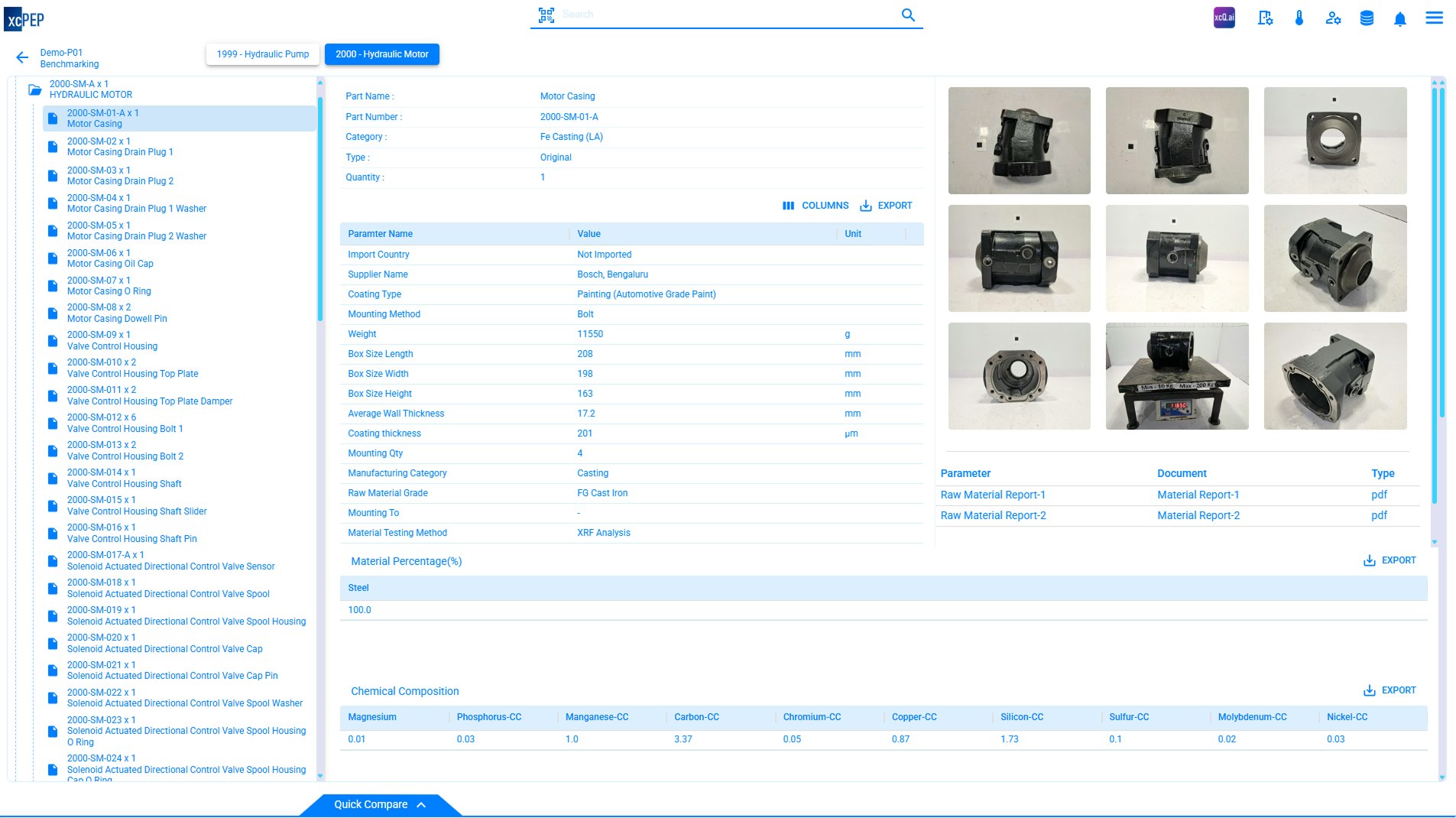Open first motor casing thumbnail image

pyautogui.click(x=1019, y=141)
